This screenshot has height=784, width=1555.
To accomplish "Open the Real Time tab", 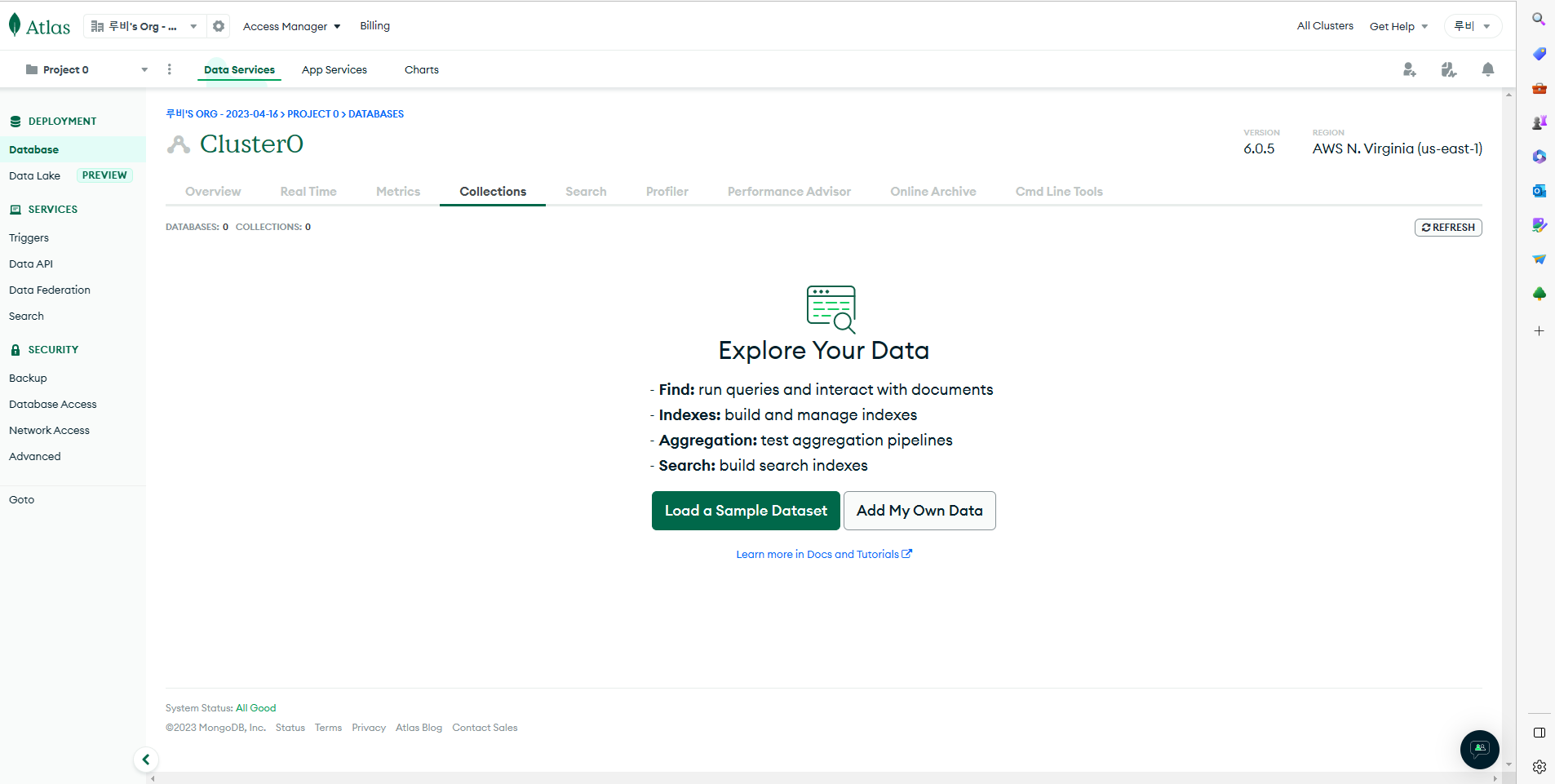I will [308, 192].
